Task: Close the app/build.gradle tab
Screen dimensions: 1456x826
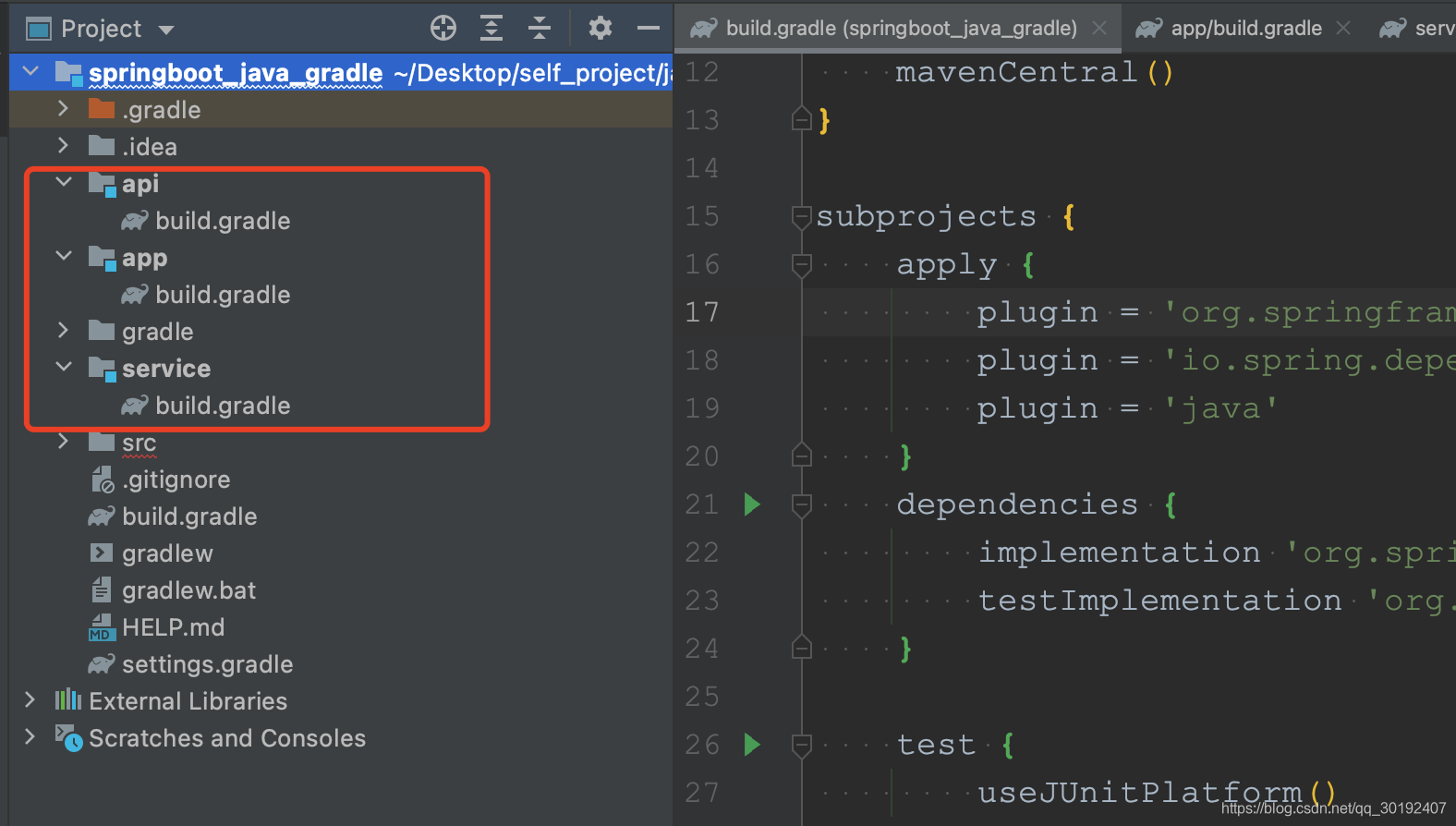Action: [x=1343, y=29]
